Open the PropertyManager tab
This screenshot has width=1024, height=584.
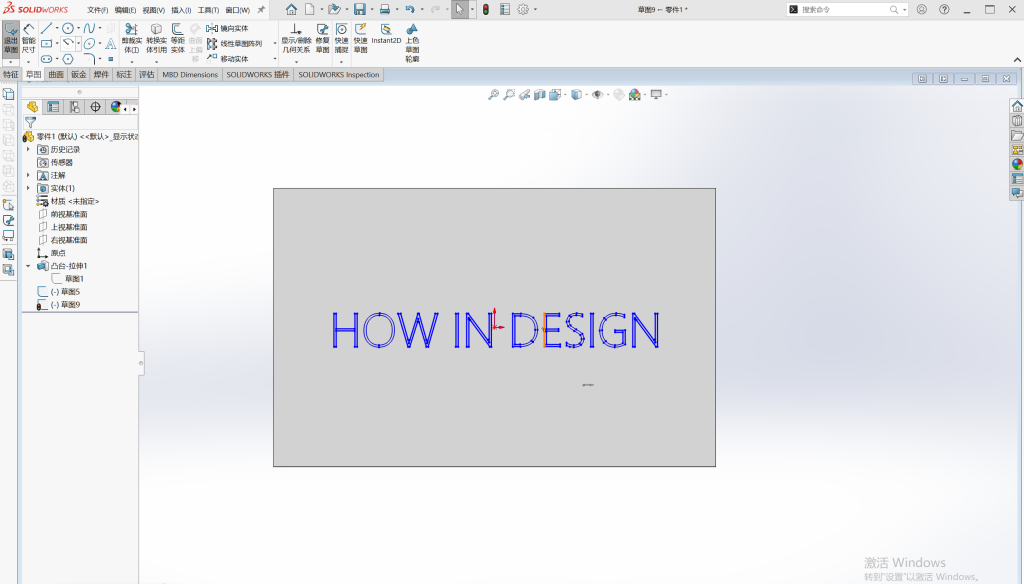(54, 107)
